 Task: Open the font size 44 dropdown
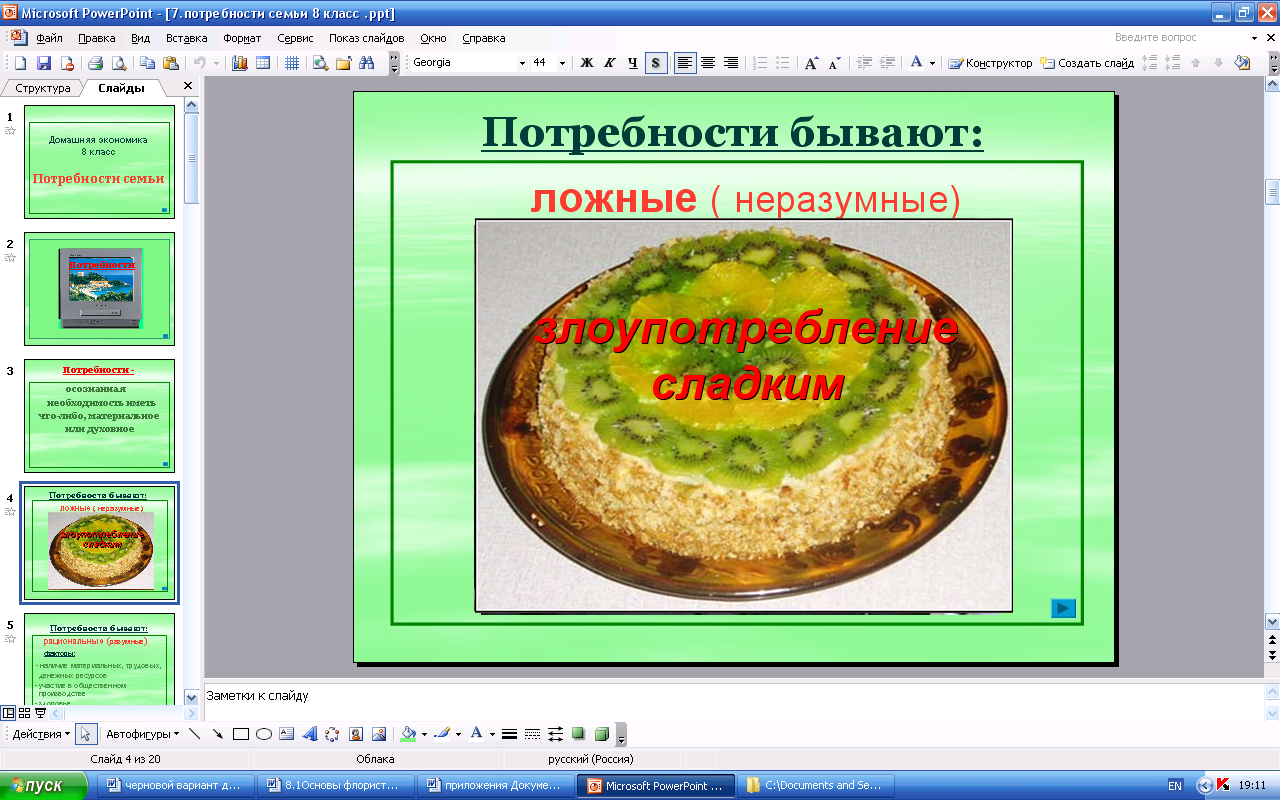tap(562, 63)
